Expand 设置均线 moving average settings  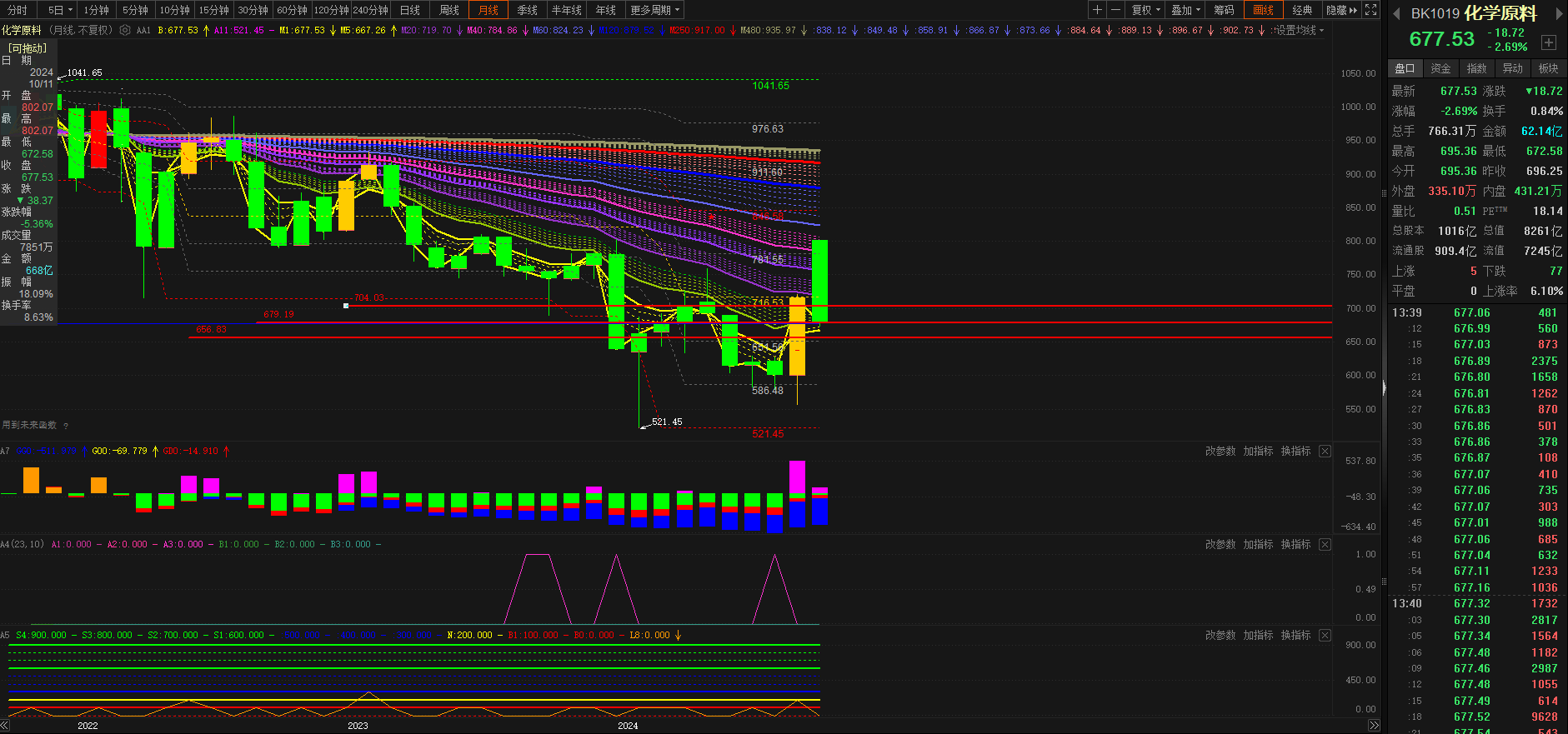click(x=1299, y=30)
